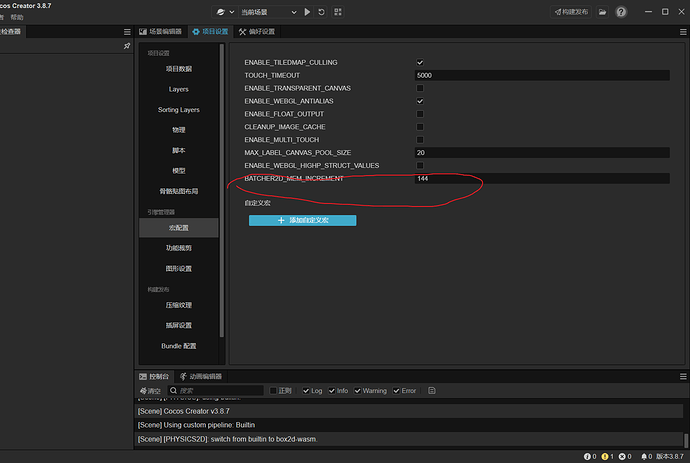Toggle the Info filter checkbox

click(332, 390)
